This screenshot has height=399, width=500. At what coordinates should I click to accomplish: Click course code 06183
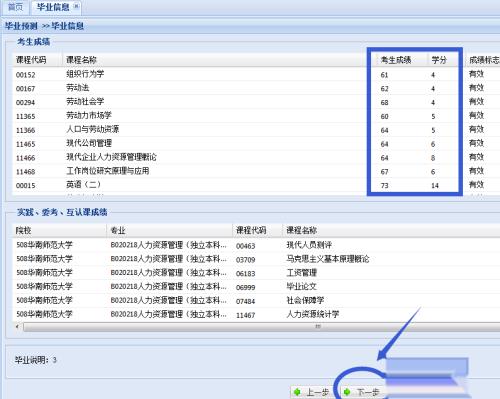(245, 274)
